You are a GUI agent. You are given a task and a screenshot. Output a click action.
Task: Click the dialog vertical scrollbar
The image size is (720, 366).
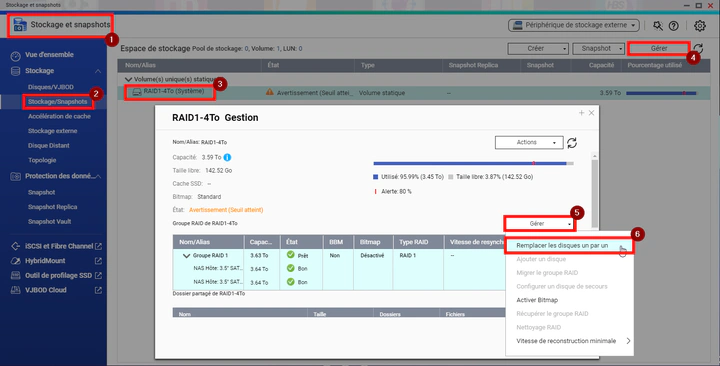pos(595,193)
